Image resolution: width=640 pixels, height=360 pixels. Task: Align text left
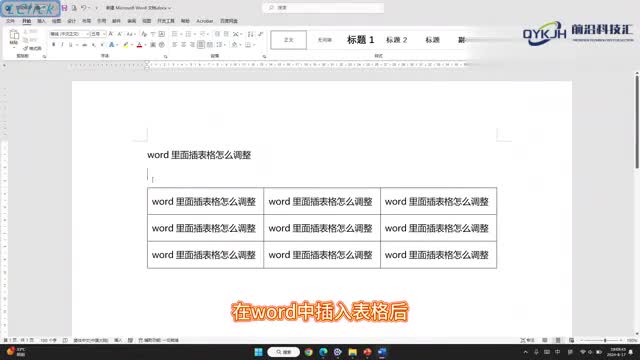pos(175,44)
